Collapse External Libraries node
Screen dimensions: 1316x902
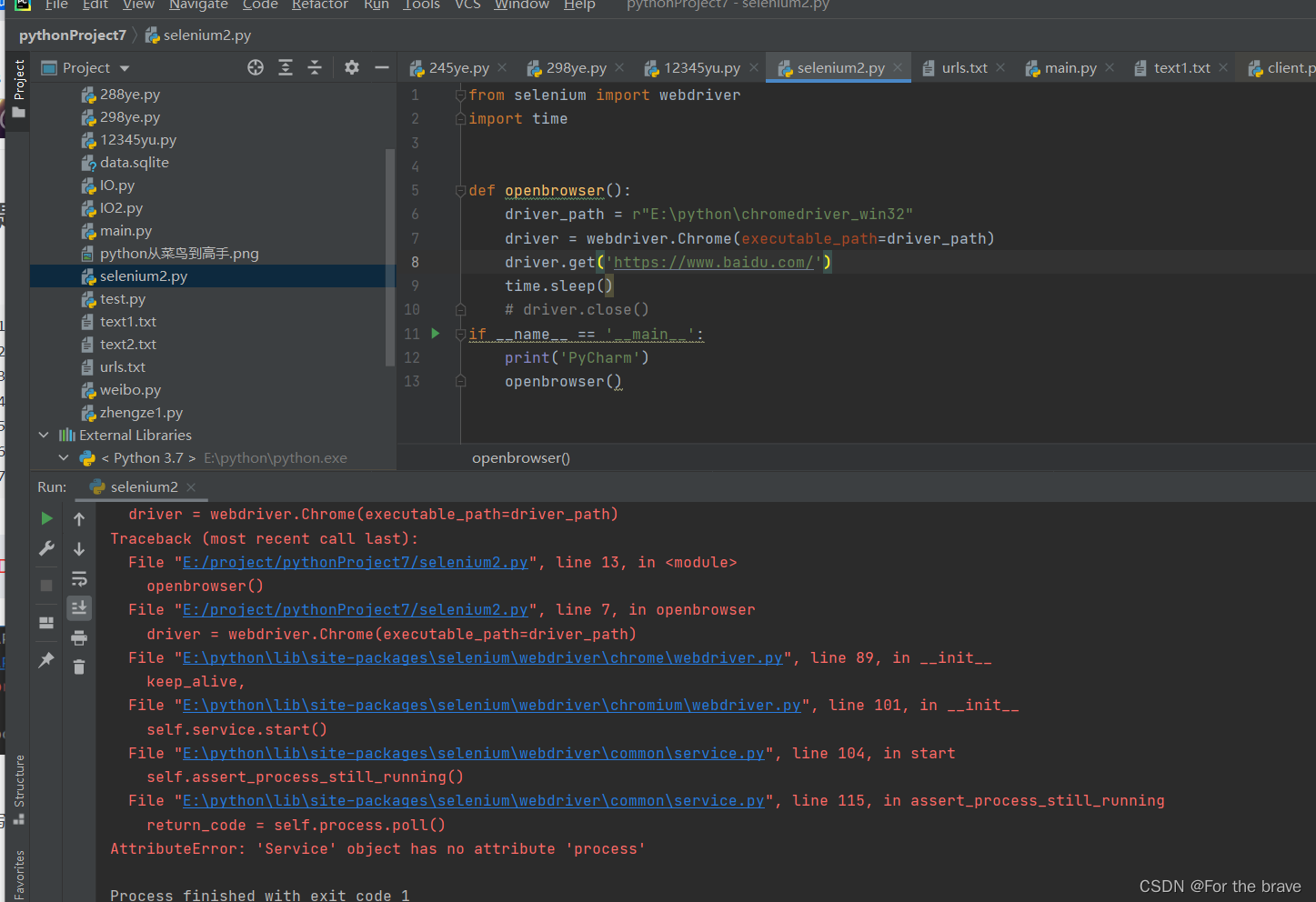click(x=44, y=435)
